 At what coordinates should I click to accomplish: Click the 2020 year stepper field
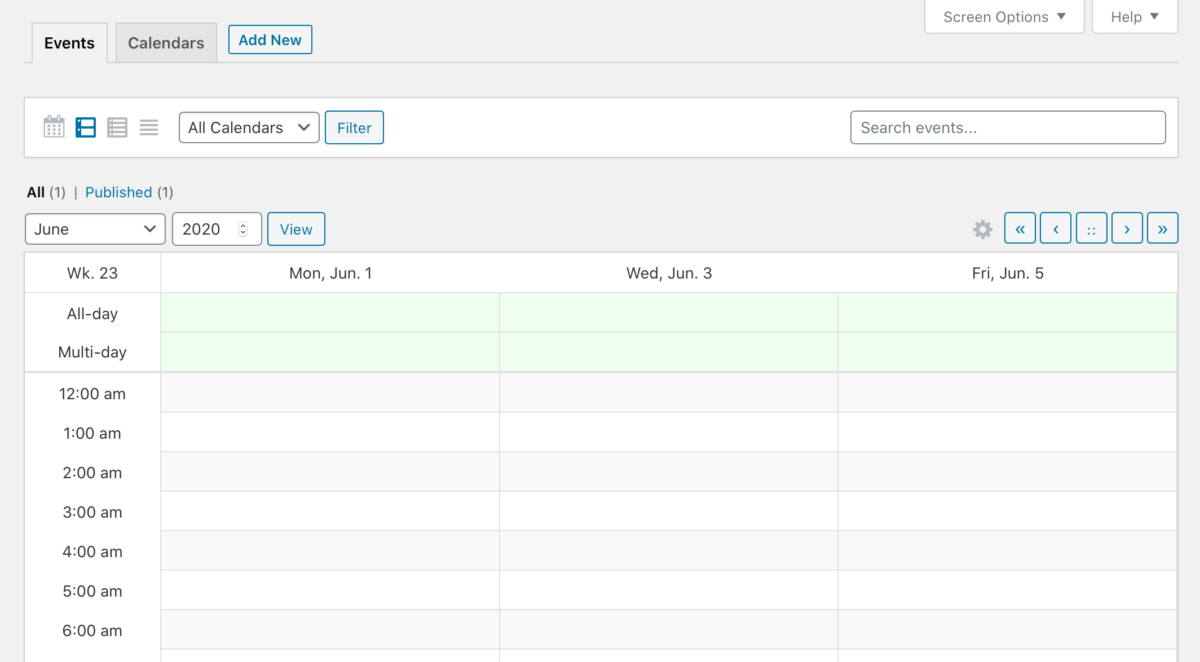pos(217,229)
